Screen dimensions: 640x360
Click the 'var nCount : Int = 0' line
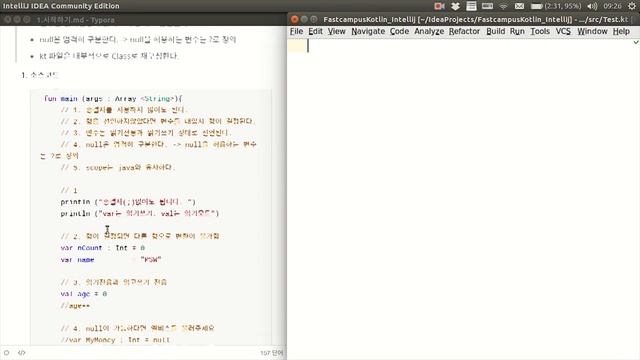pyautogui.click(x=102, y=248)
